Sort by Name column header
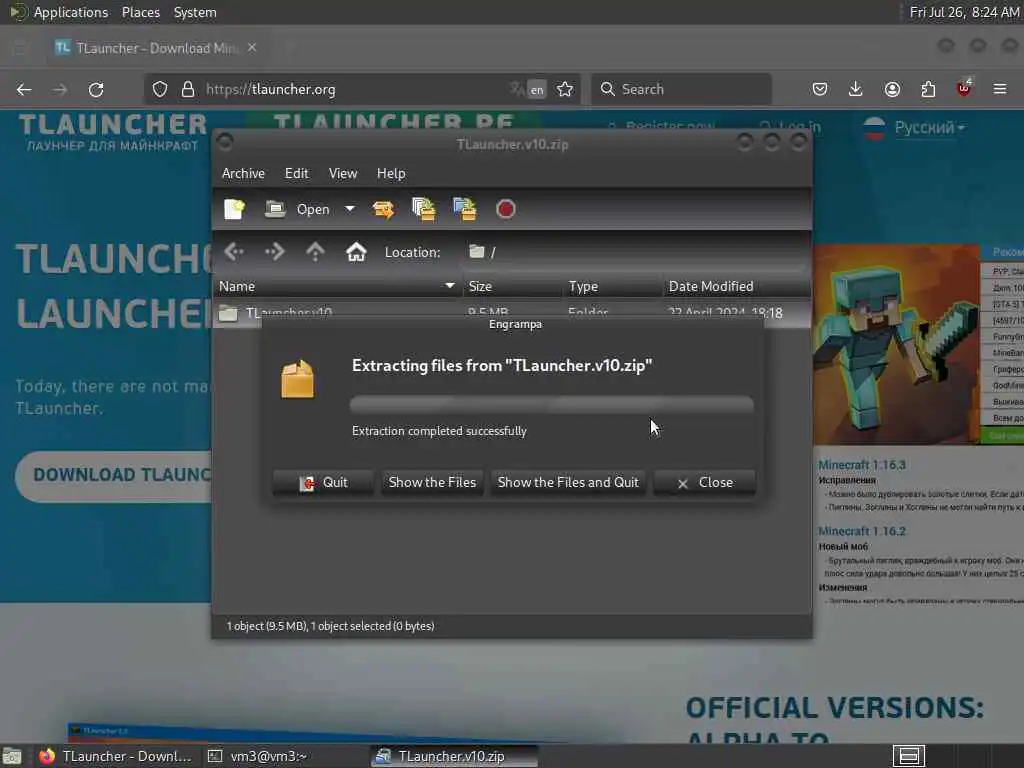 [338, 286]
